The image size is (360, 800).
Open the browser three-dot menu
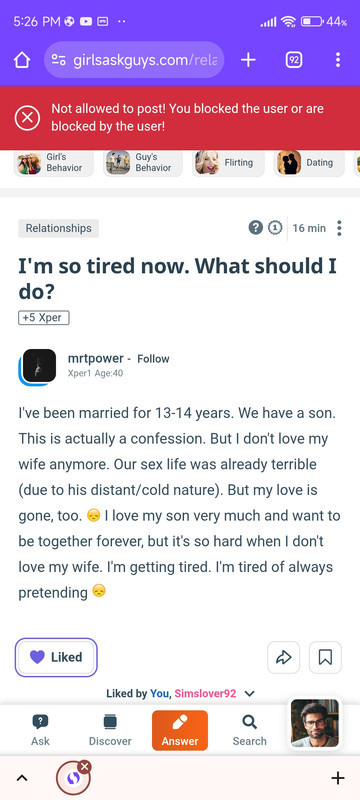click(338, 60)
